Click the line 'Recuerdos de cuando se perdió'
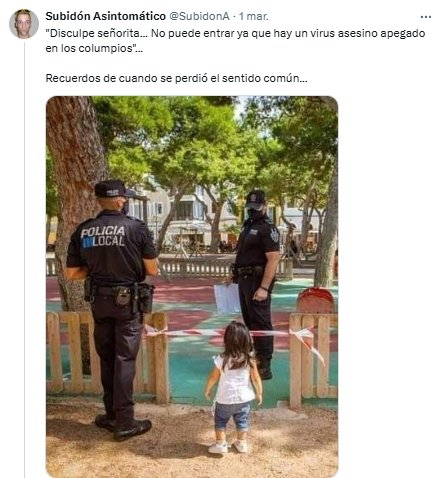431x478 pixels. pos(176,78)
